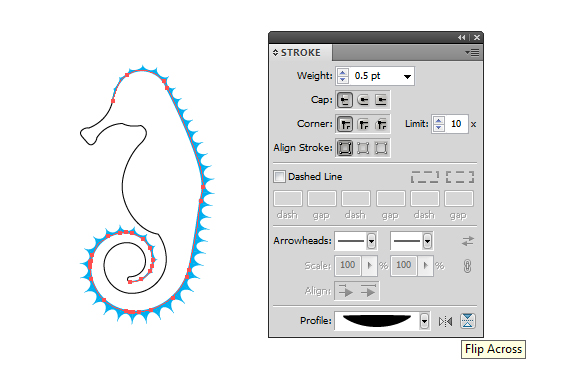565x387 pixels.
Task: Open the start arrowhead dropdown
Action: click(371, 241)
